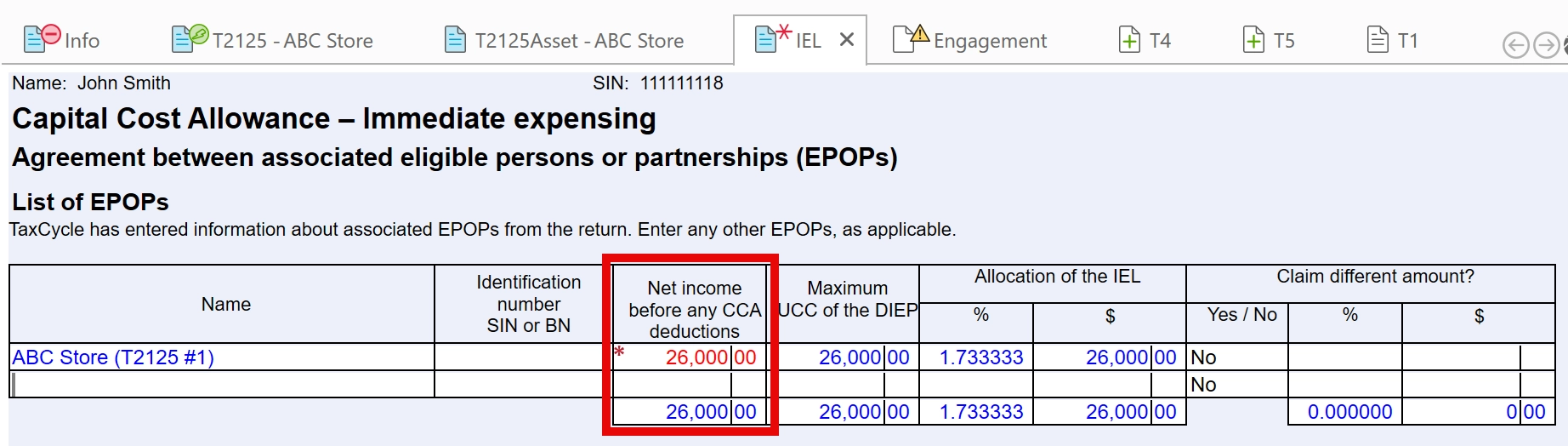Open ABC Store (T2125 #1) link
Viewport: 1568px width, 446px height.
pyautogui.click(x=113, y=357)
